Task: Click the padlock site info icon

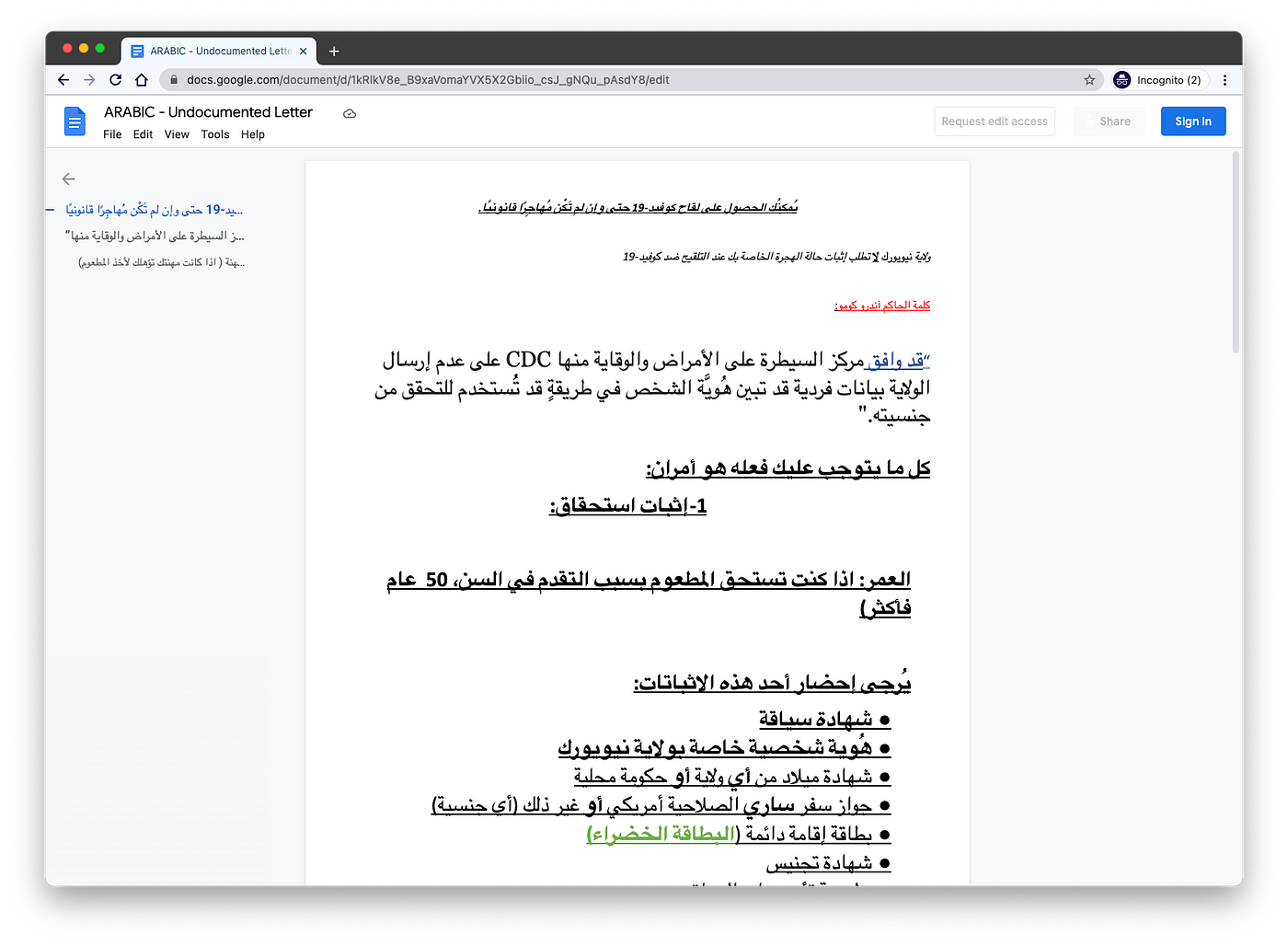Action: point(173,80)
